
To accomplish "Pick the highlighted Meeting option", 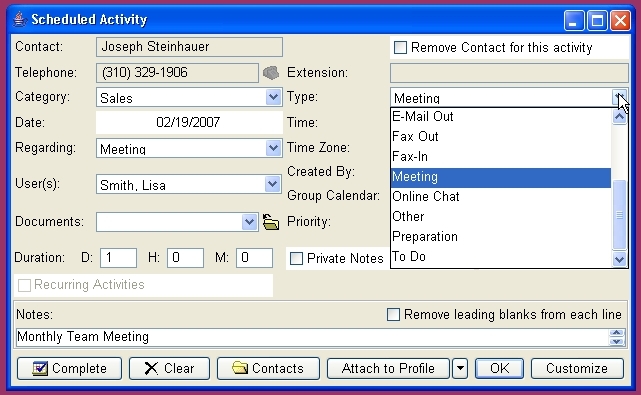I will point(501,177).
